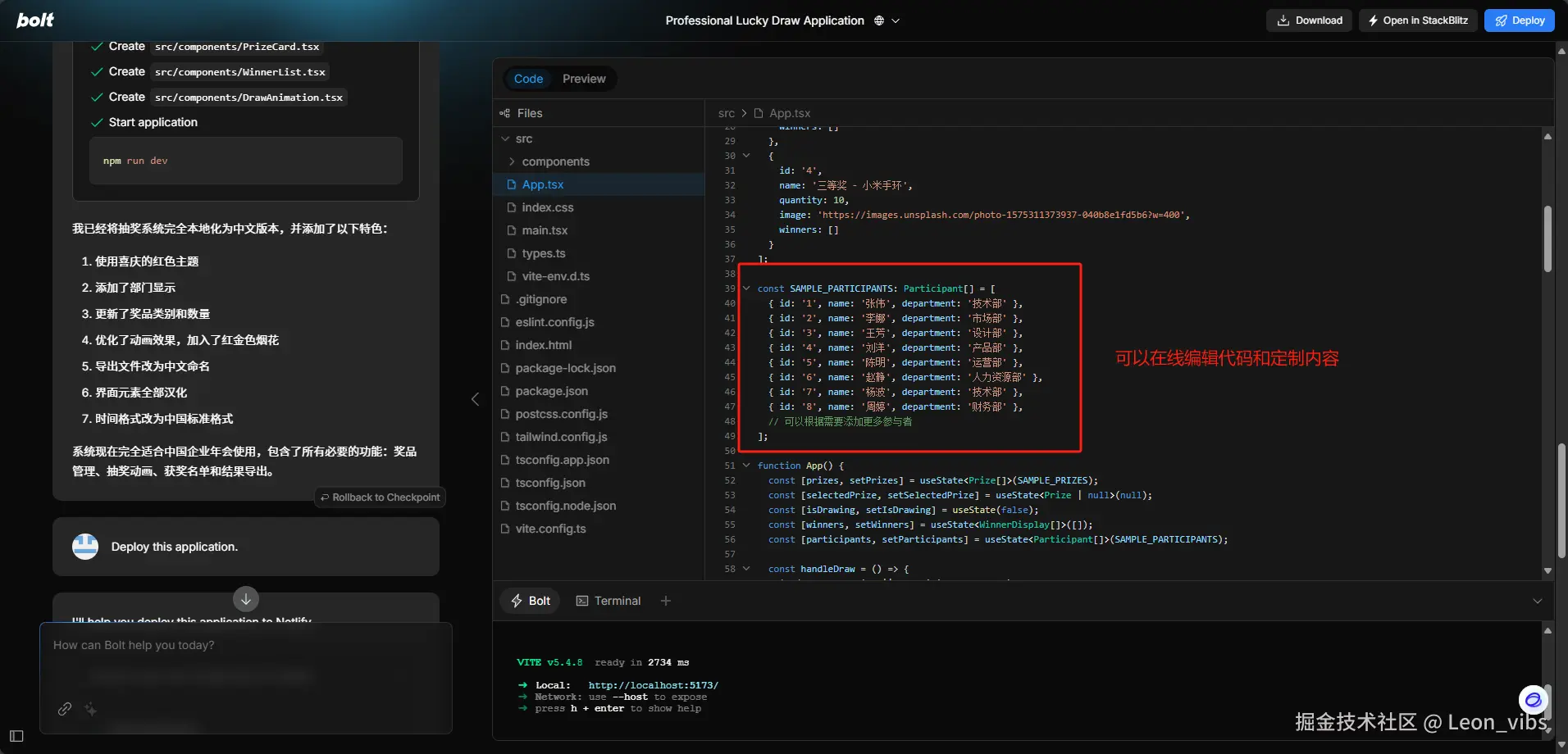Collapse the chat panel with left chevron

(475, 399)
